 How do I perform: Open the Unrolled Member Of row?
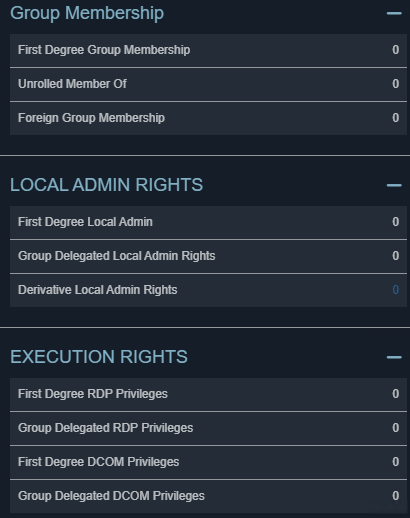coord(208,84)
